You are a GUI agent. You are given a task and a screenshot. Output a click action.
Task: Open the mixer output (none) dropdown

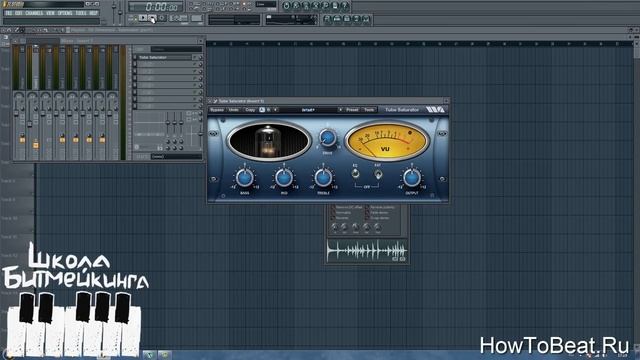tap(176, 156)
